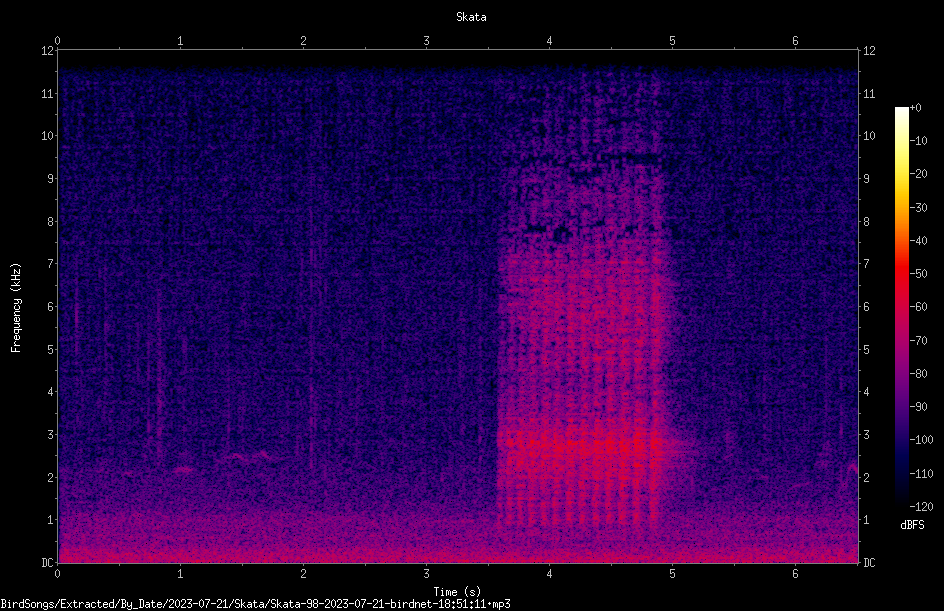944x611 pixels.
Task: Click the +0 label atop the color scale
Action: [915, 108]
